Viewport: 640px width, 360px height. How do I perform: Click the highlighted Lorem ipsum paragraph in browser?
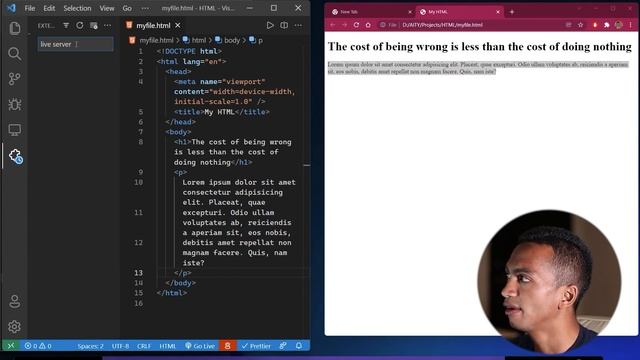478,68
